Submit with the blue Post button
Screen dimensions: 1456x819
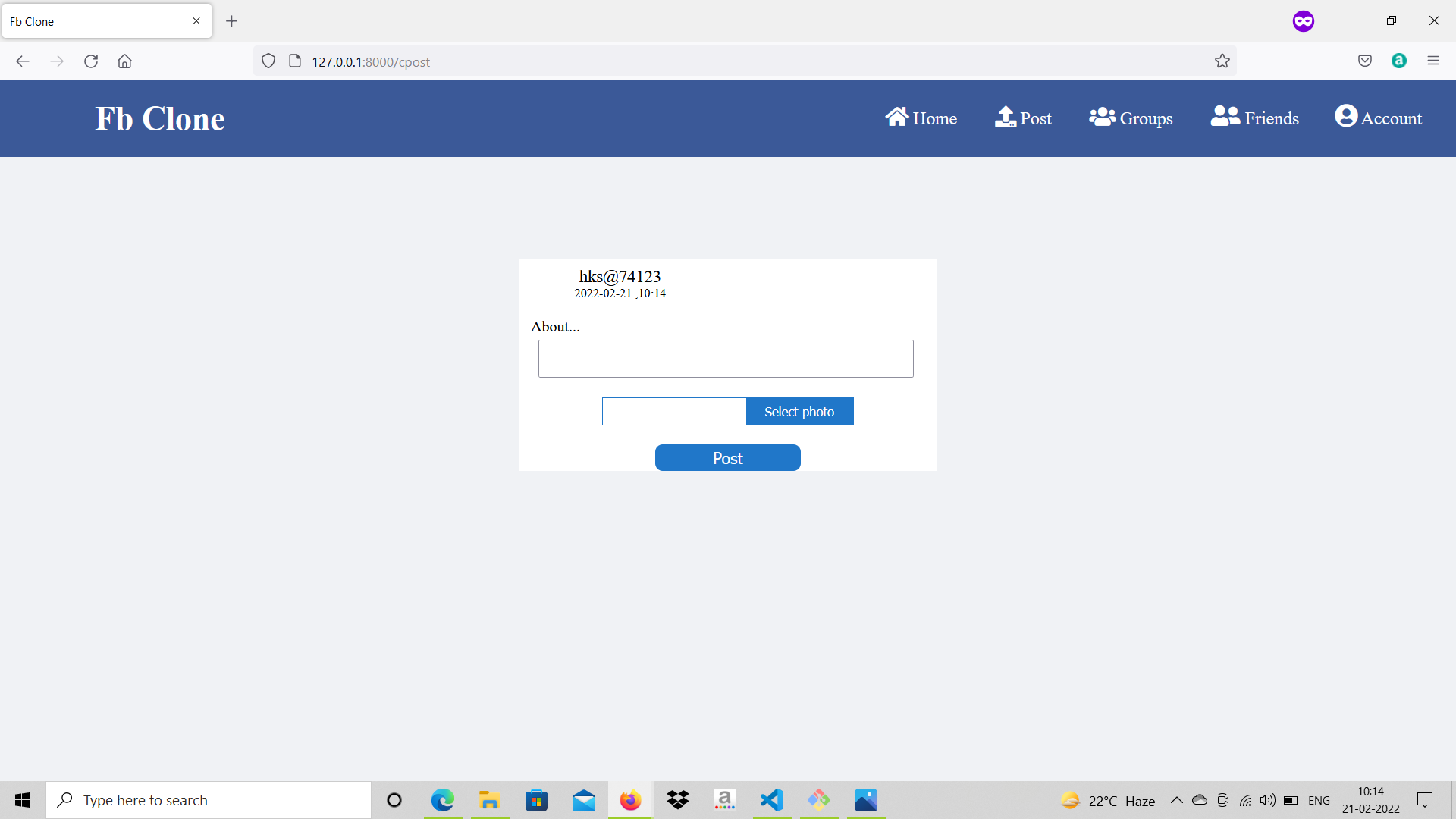(728, 458)
